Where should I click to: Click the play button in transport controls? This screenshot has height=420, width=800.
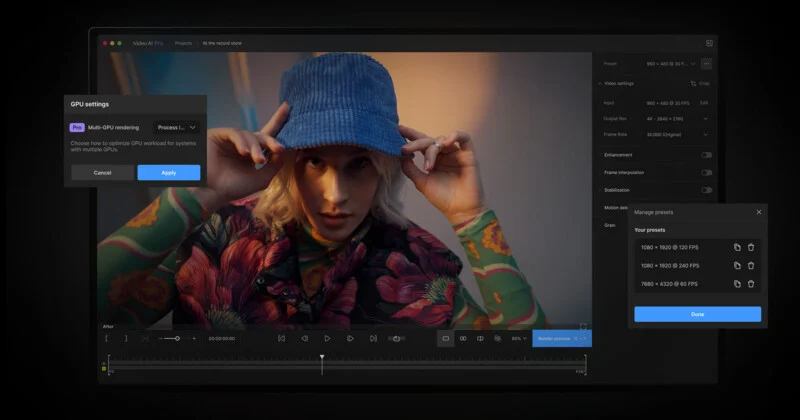(327, 338)
